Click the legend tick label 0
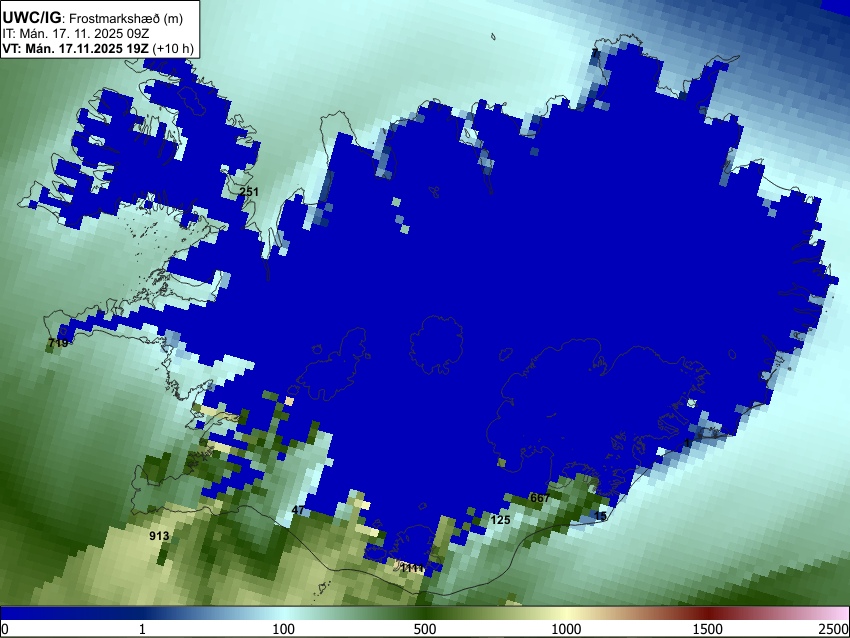The image size is (850, 638). pos(5,629)
